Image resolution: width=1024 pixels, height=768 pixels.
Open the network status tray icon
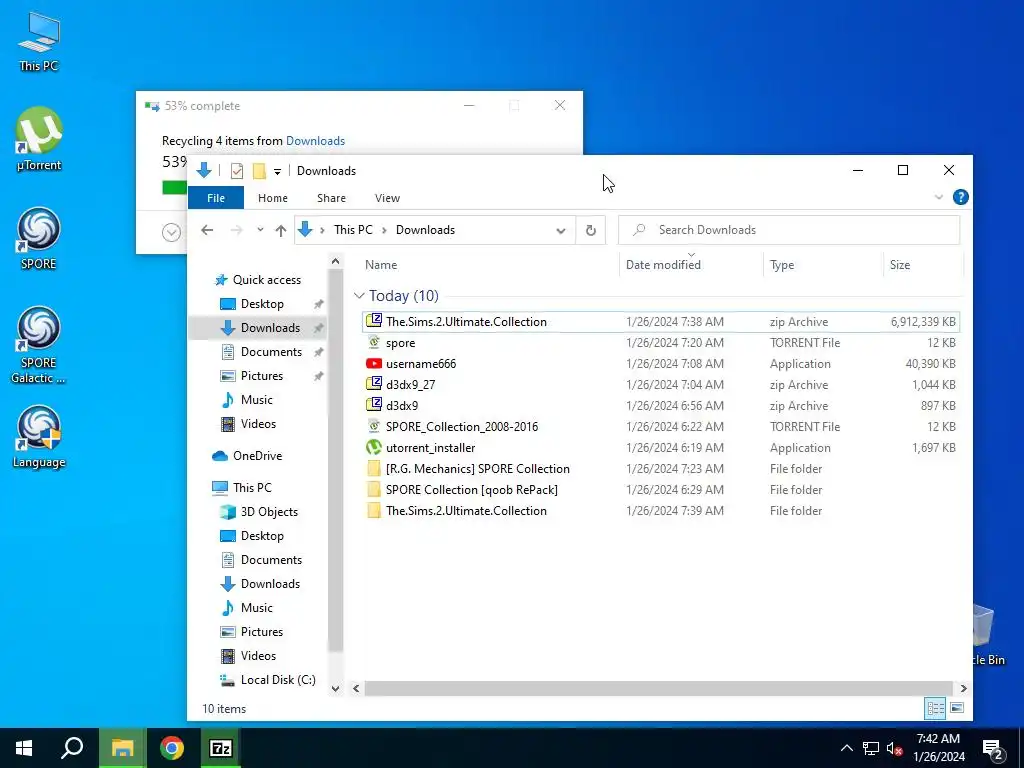click(x=871, y=748)
